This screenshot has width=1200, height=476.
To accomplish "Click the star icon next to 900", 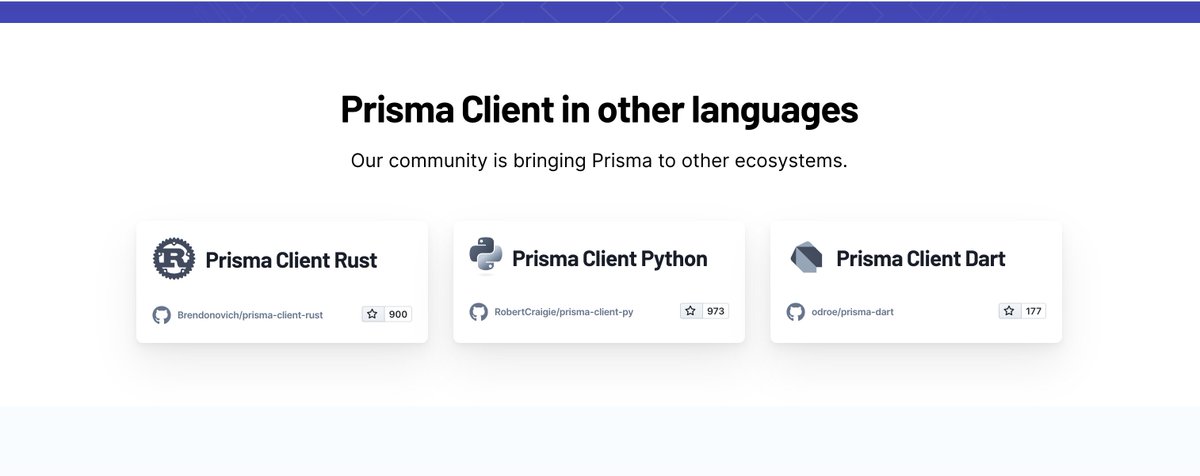I will (373, 314).
